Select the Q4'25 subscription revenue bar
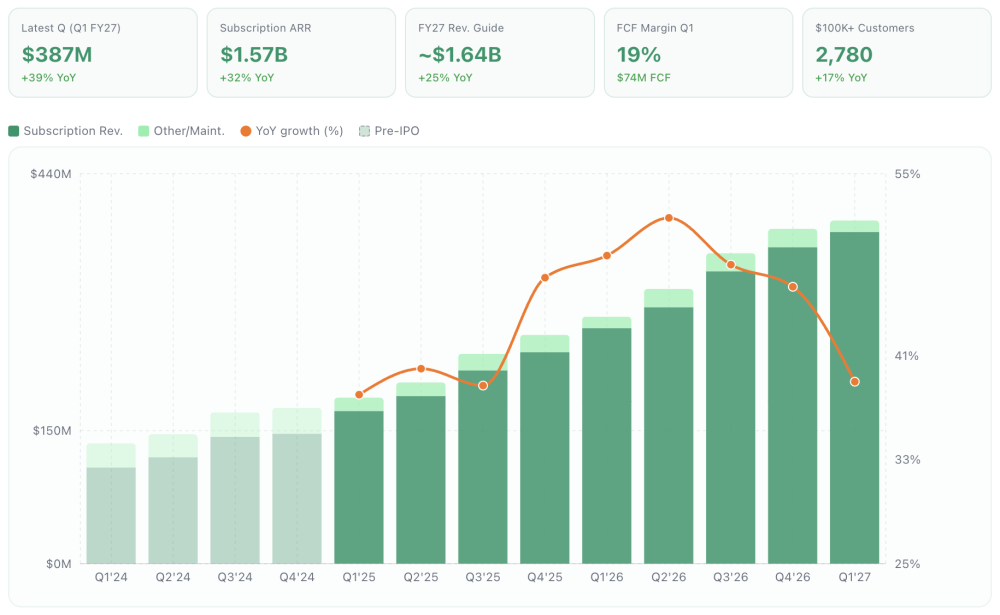Viewport: 1000px width, 615px height. pos(545,457)
